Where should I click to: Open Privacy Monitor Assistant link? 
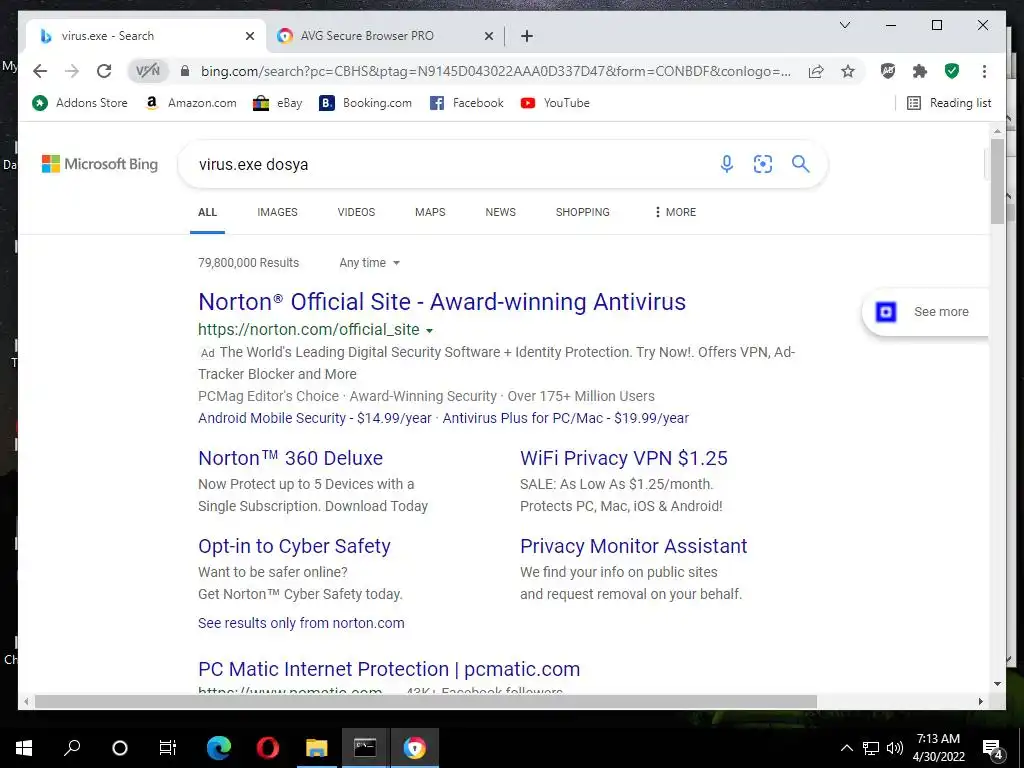[633, 546]
